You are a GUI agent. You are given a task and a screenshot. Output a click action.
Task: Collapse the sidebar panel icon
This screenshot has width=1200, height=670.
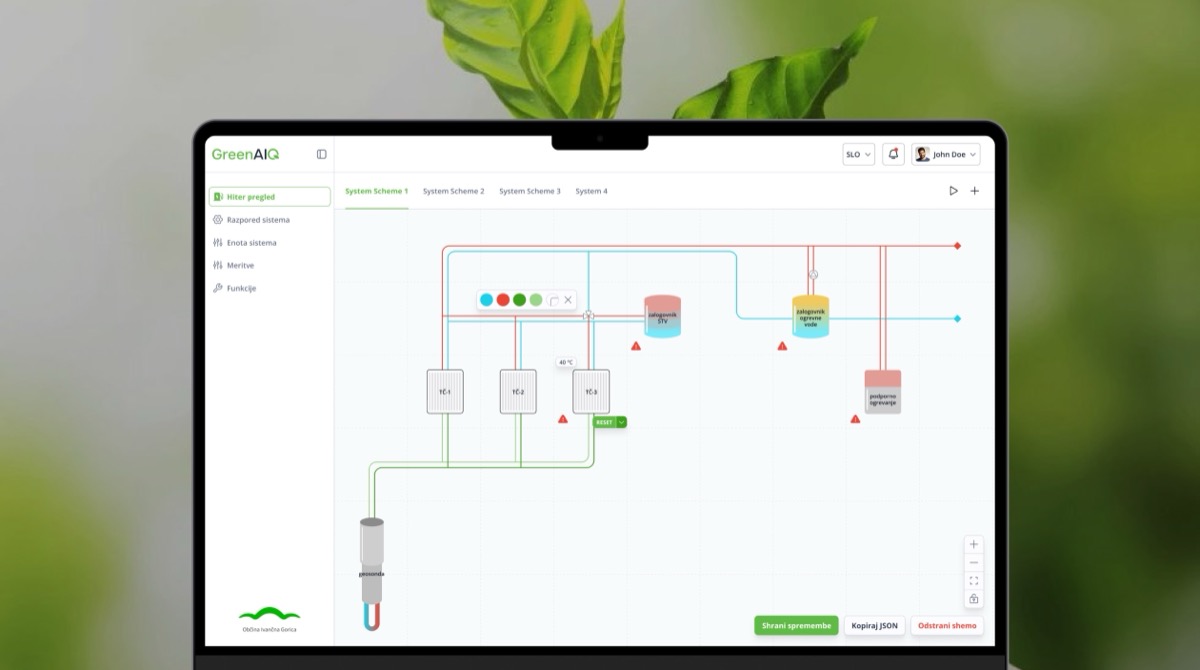[321, 154]
